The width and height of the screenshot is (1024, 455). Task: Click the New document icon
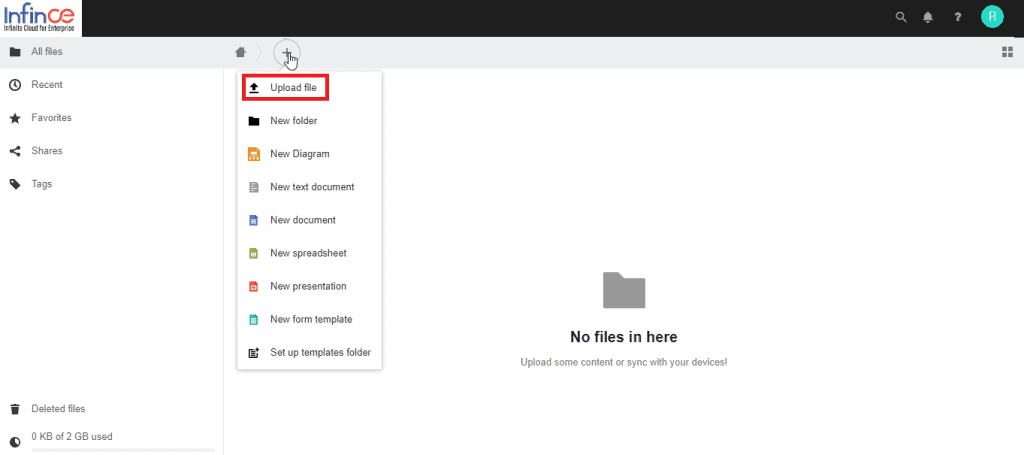tap(254, 220)
